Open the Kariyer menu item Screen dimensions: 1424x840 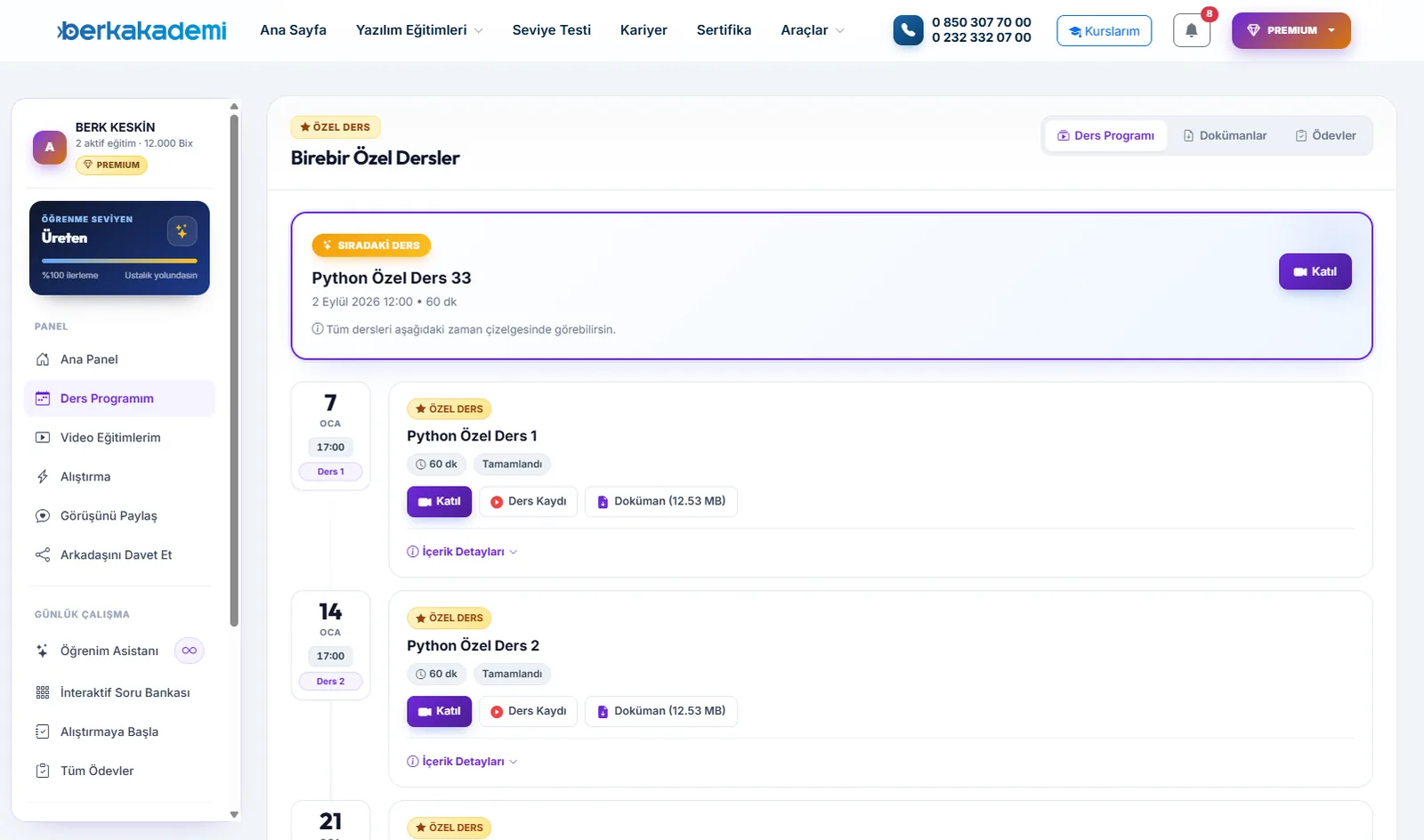643,30
